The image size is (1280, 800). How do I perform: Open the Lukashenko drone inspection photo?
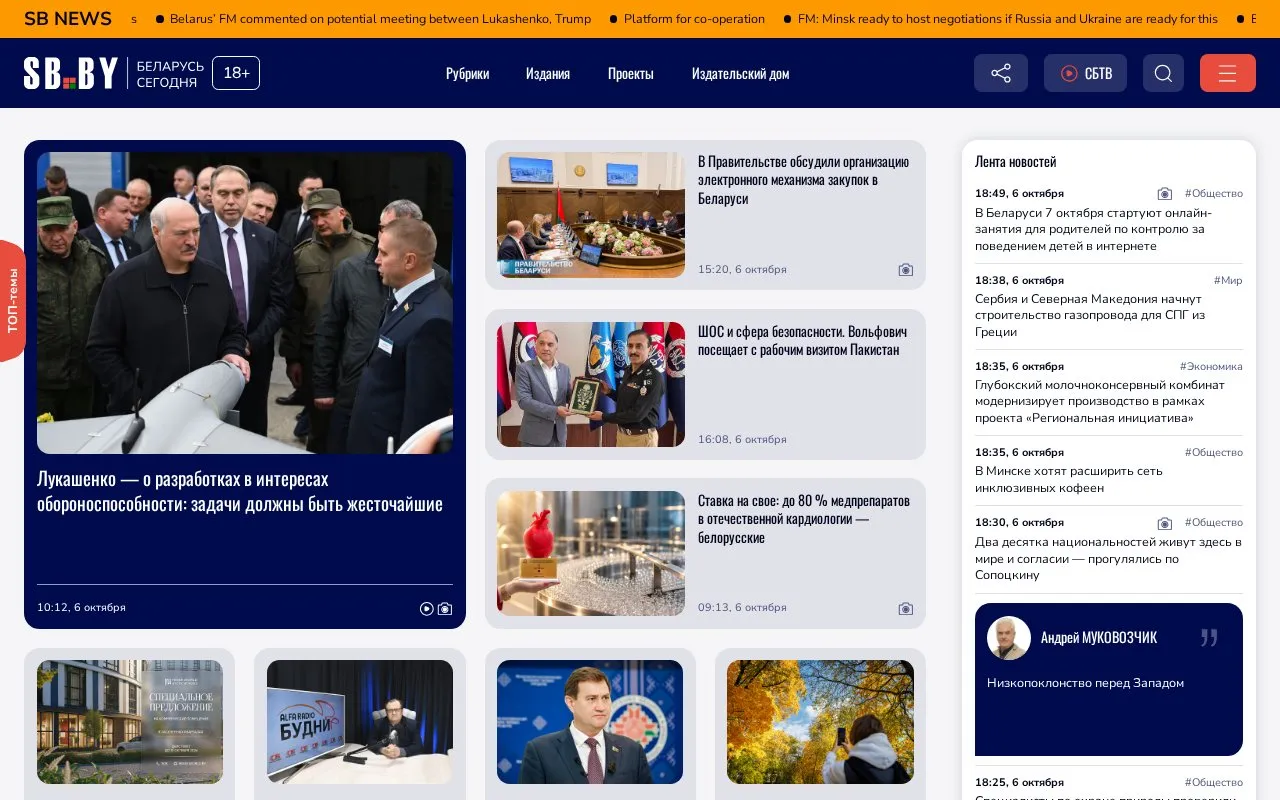(245, 303)
